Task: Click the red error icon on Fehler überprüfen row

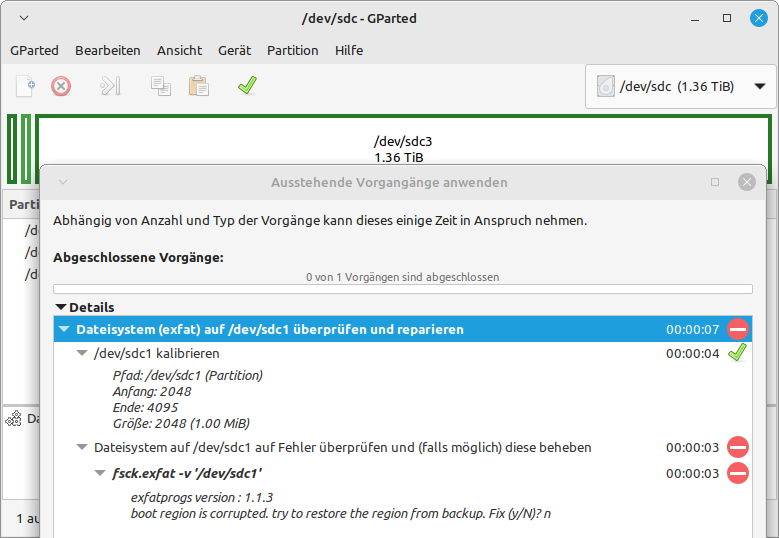Action: [x=738, y=447]
